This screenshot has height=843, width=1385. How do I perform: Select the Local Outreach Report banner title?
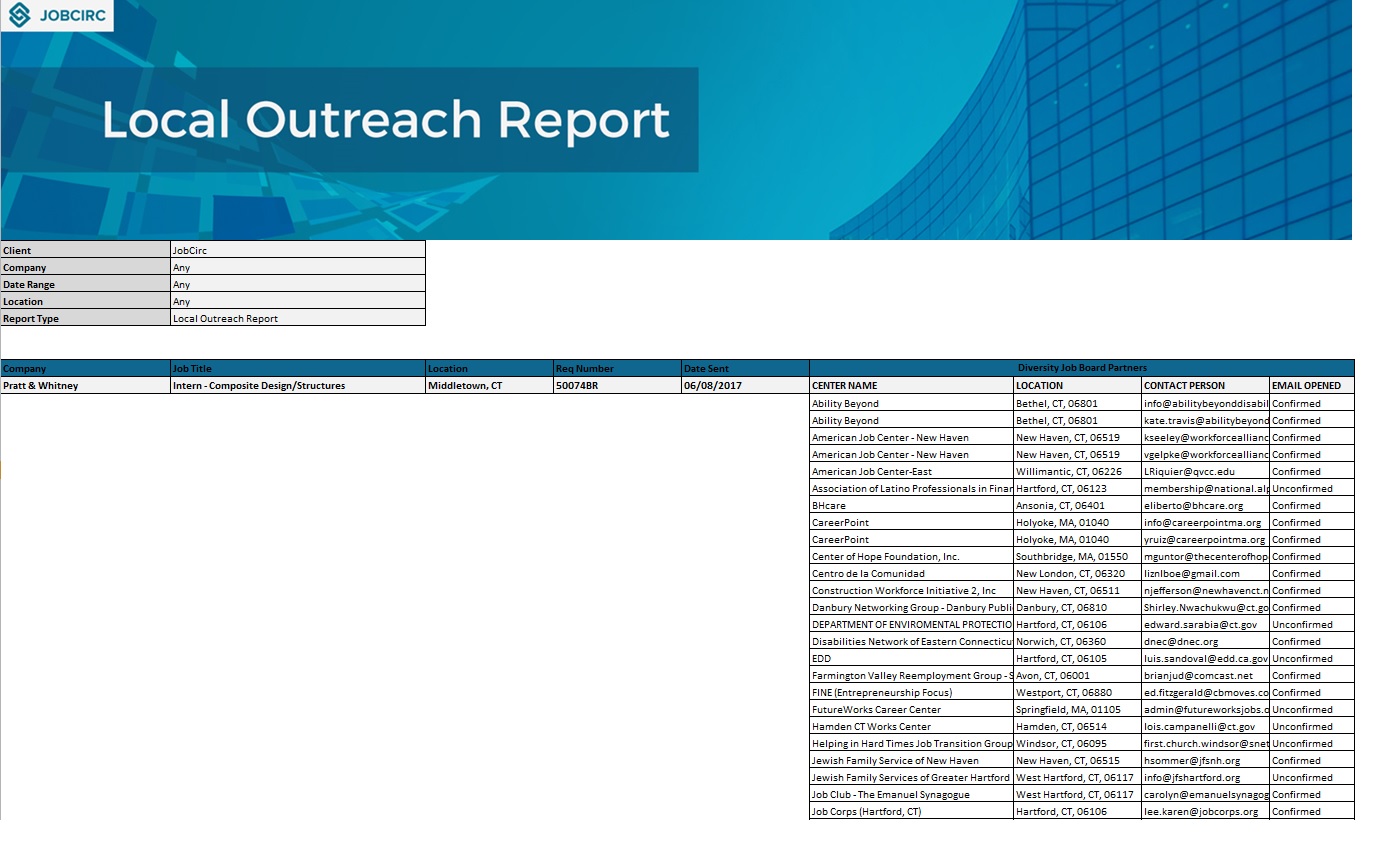[386, 120]
